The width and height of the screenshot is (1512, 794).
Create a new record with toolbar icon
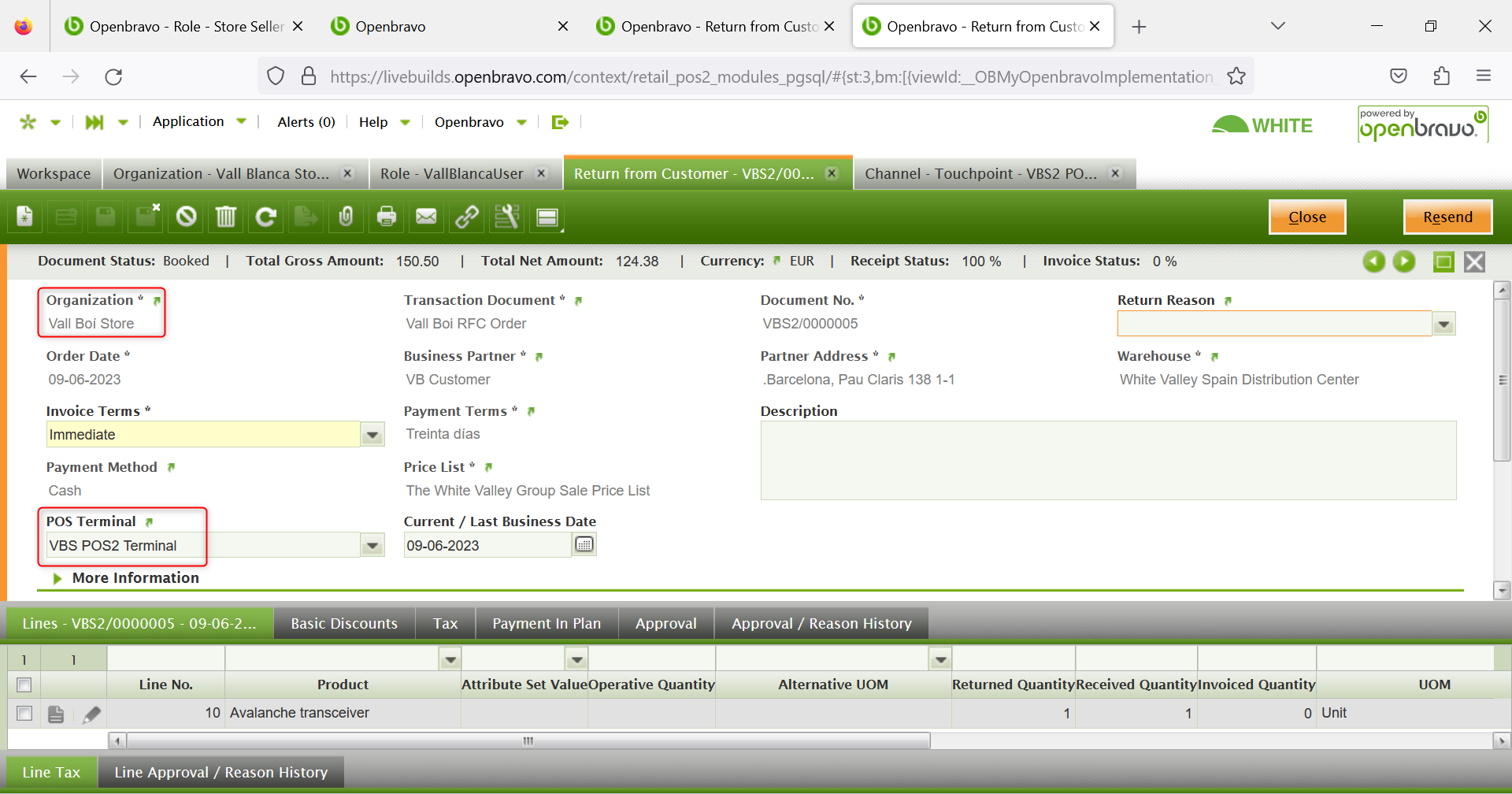click(25, 217)
